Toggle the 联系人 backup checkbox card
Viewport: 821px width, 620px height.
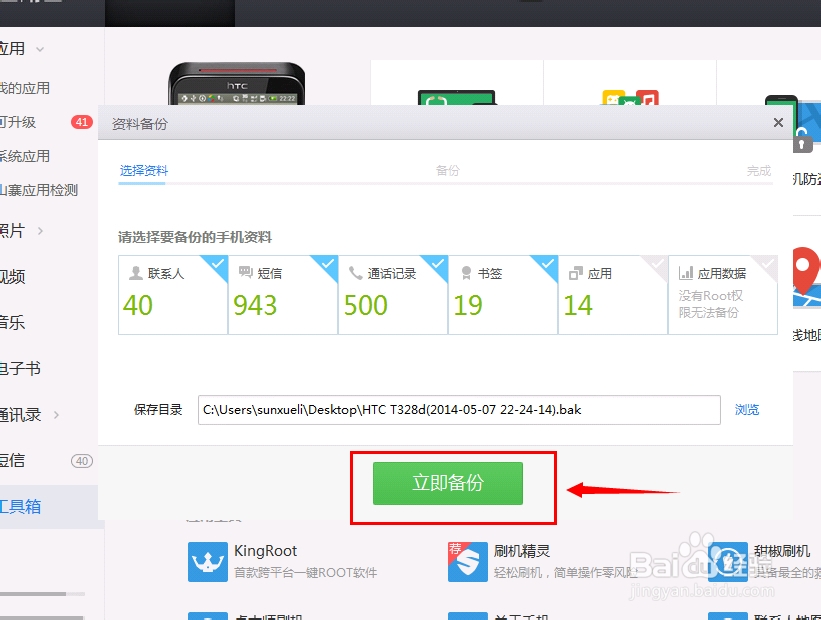click(x=173, y=295)
